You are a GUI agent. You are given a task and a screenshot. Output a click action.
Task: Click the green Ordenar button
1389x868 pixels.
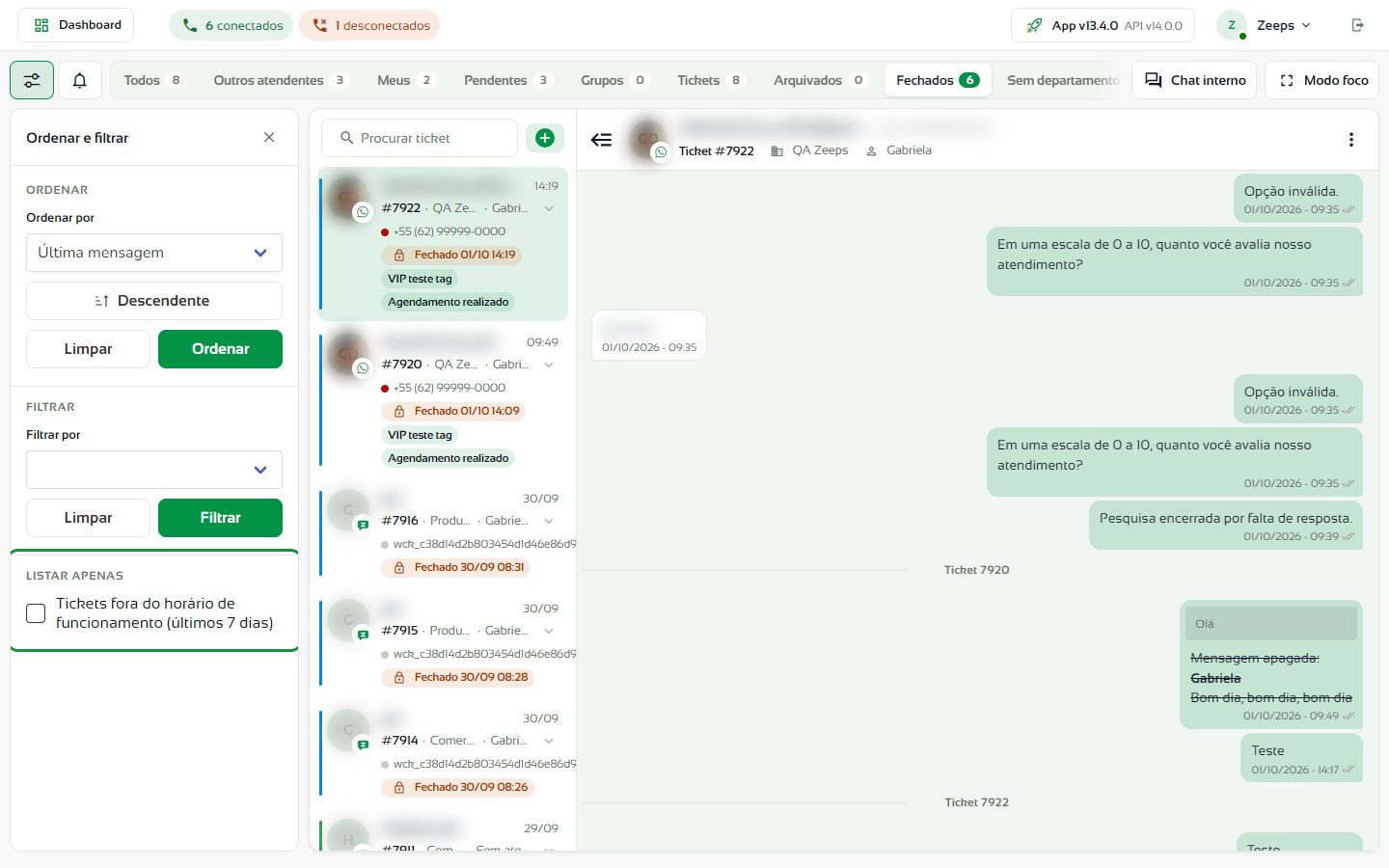[221, 349]
